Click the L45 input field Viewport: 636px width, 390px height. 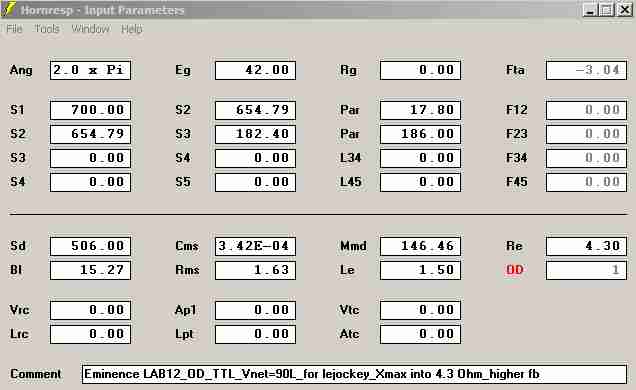(x=421, y=182)
